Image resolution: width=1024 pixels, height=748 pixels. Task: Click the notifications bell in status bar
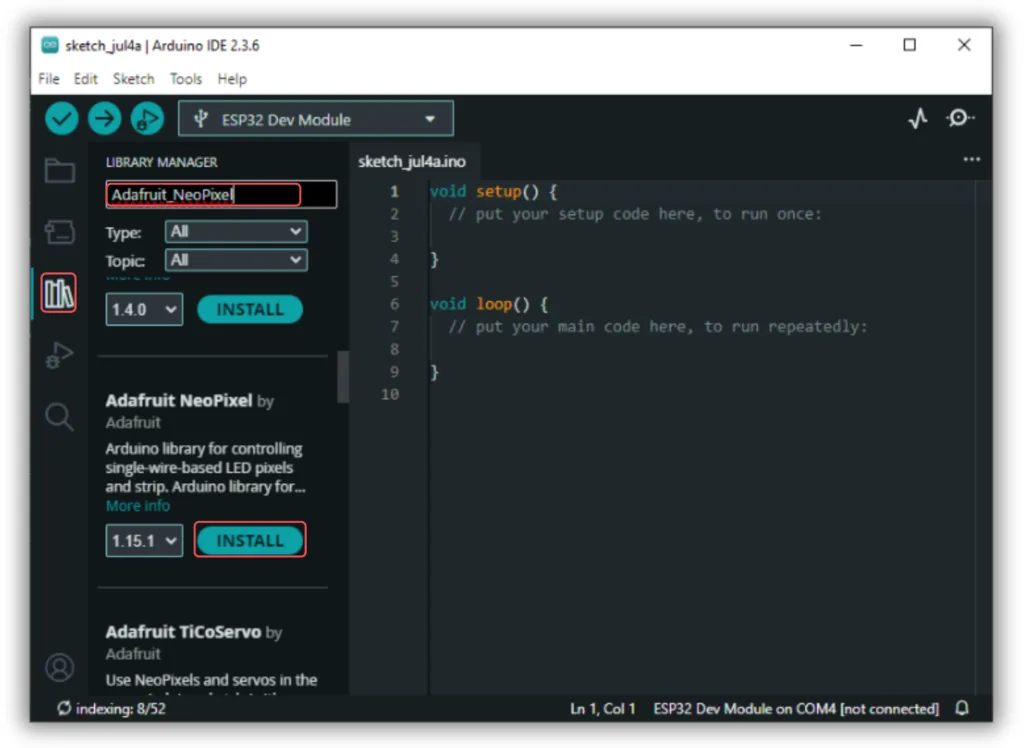[962, 708]
